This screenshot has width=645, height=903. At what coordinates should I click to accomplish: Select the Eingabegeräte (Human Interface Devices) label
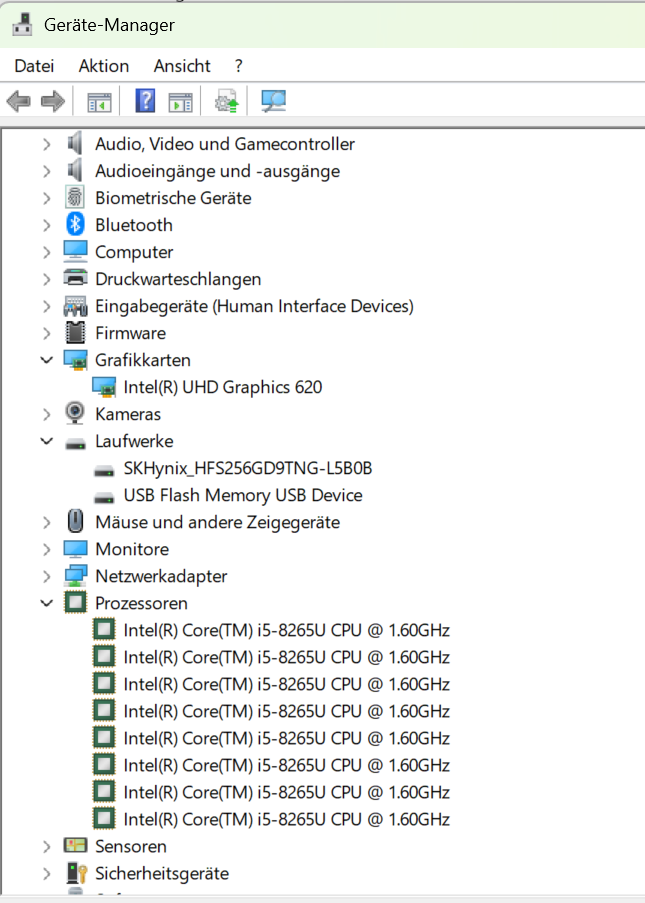(x=255, y=306)
